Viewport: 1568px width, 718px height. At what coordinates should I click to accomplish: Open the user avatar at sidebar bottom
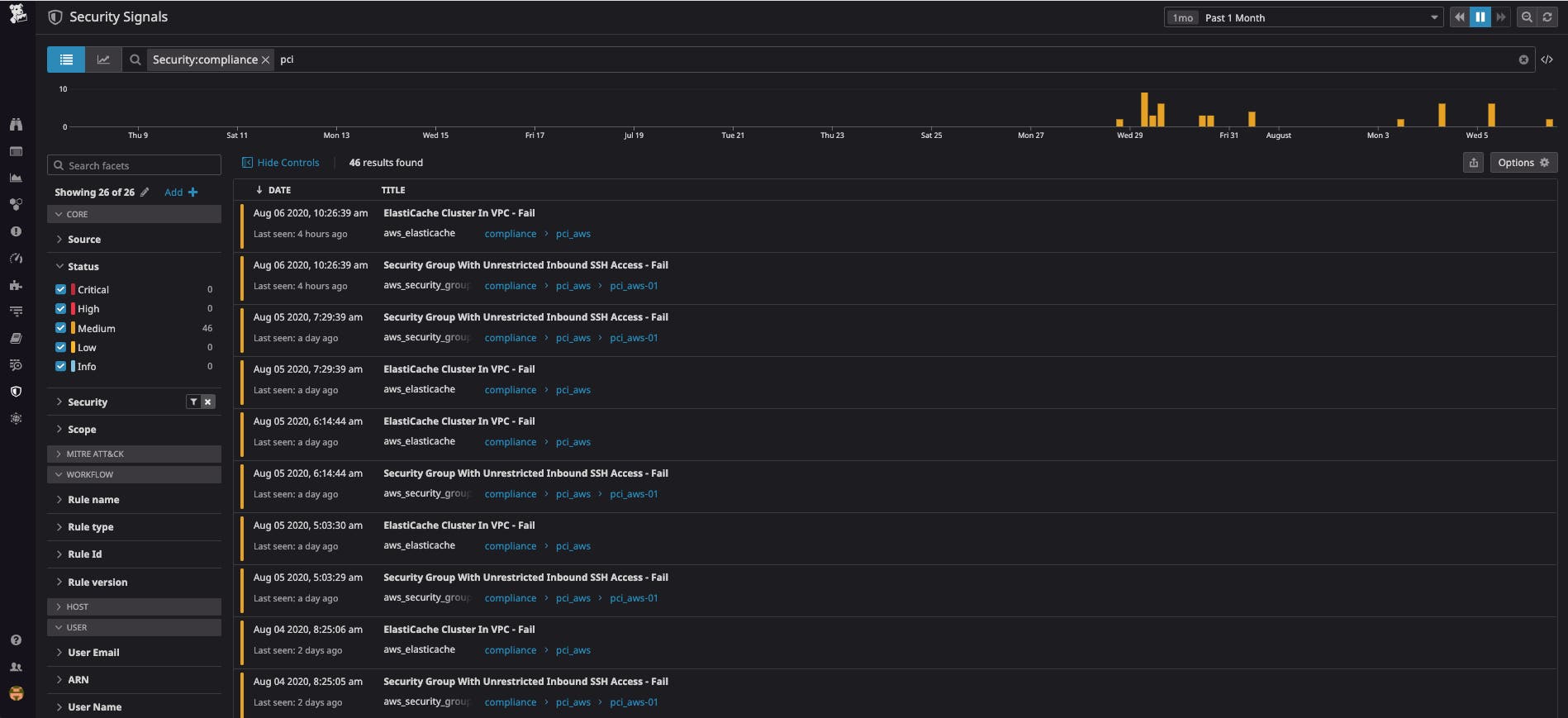point(16,693)
